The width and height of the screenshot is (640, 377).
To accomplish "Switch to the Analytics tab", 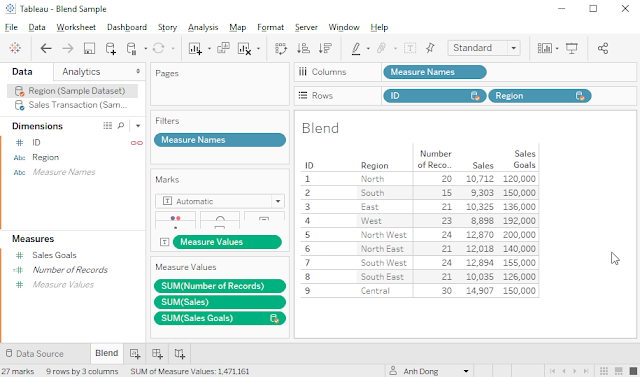I will pos(81,72).
